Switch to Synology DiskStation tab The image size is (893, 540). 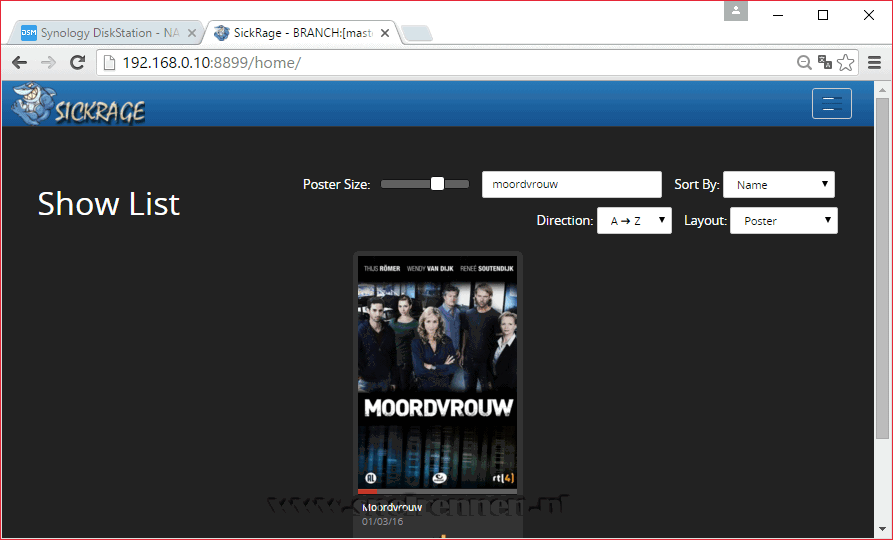click(106, 32)
